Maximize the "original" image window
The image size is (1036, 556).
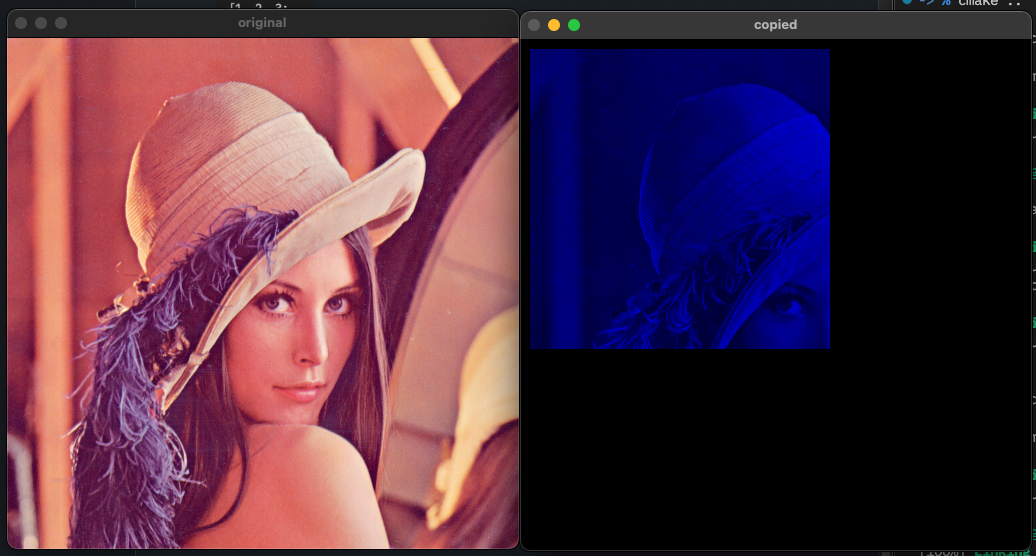coord(61,23)
